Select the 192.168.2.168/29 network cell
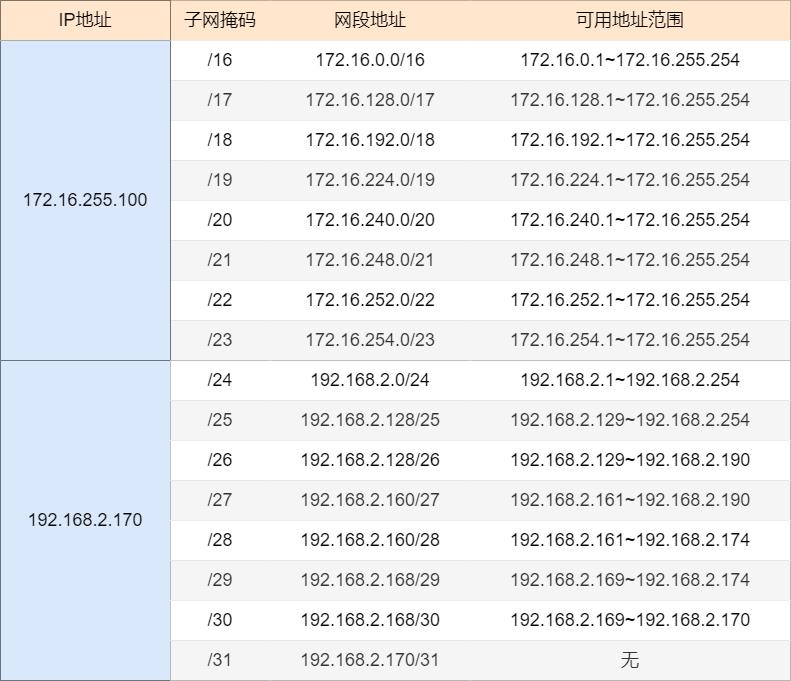 click(370, 580)
